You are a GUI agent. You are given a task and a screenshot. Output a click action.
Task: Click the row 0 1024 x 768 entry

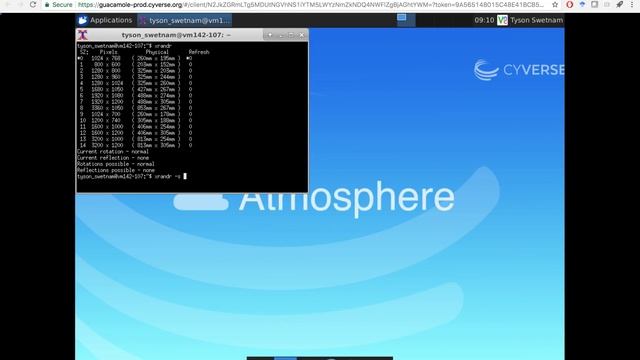135,58
